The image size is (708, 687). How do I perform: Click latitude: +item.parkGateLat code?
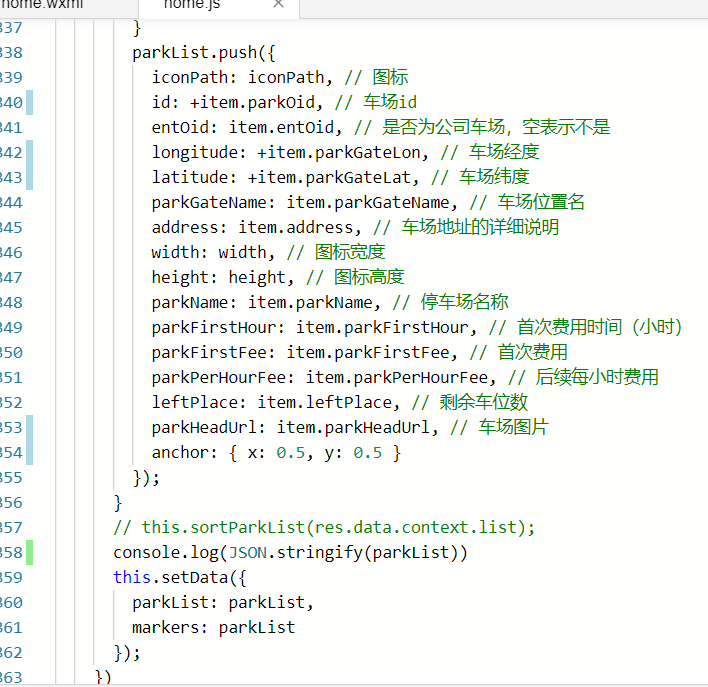pyautogui.click(x=285, y=178)
